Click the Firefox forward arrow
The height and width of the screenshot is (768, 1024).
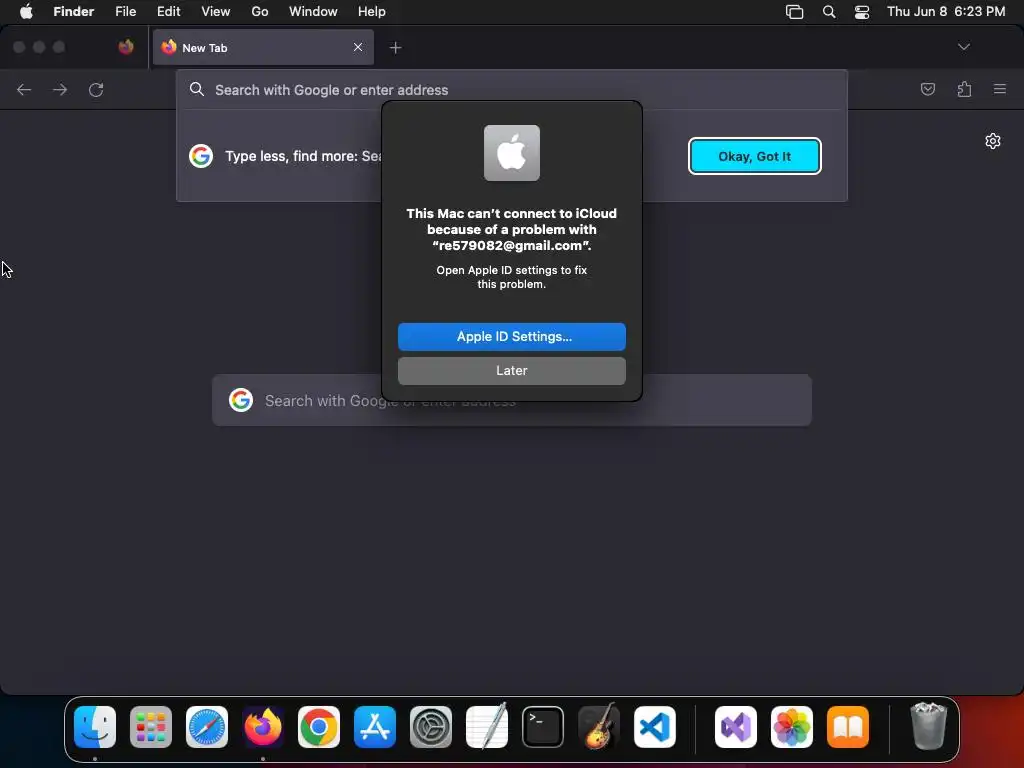point(60,89)
